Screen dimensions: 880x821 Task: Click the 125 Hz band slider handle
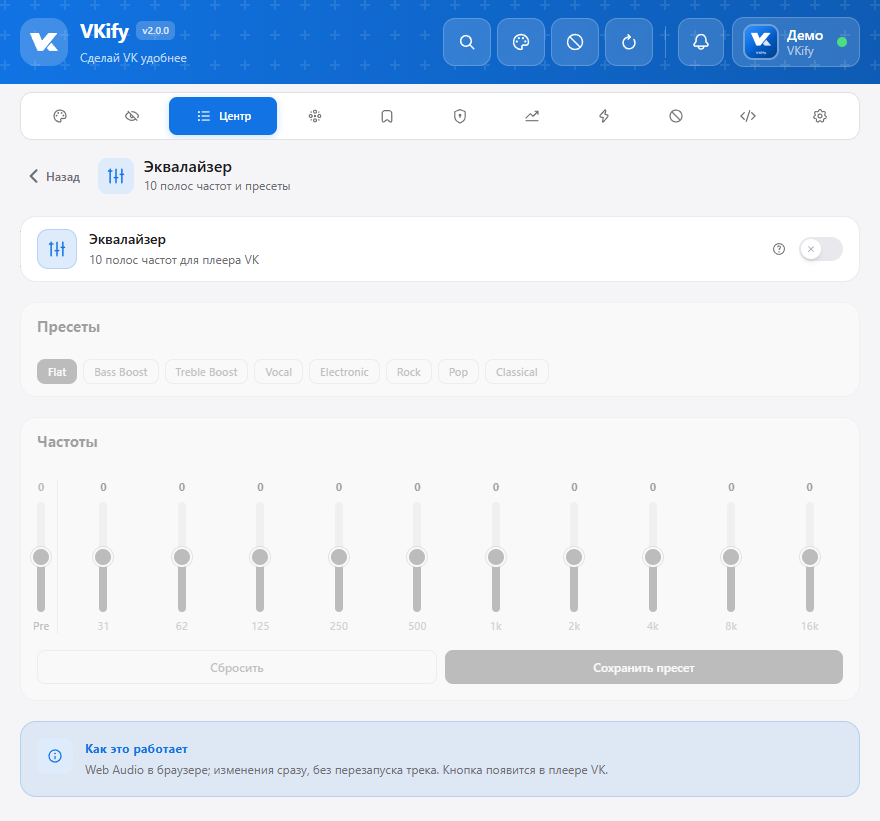pyautogui.click(x=260, y=557)
